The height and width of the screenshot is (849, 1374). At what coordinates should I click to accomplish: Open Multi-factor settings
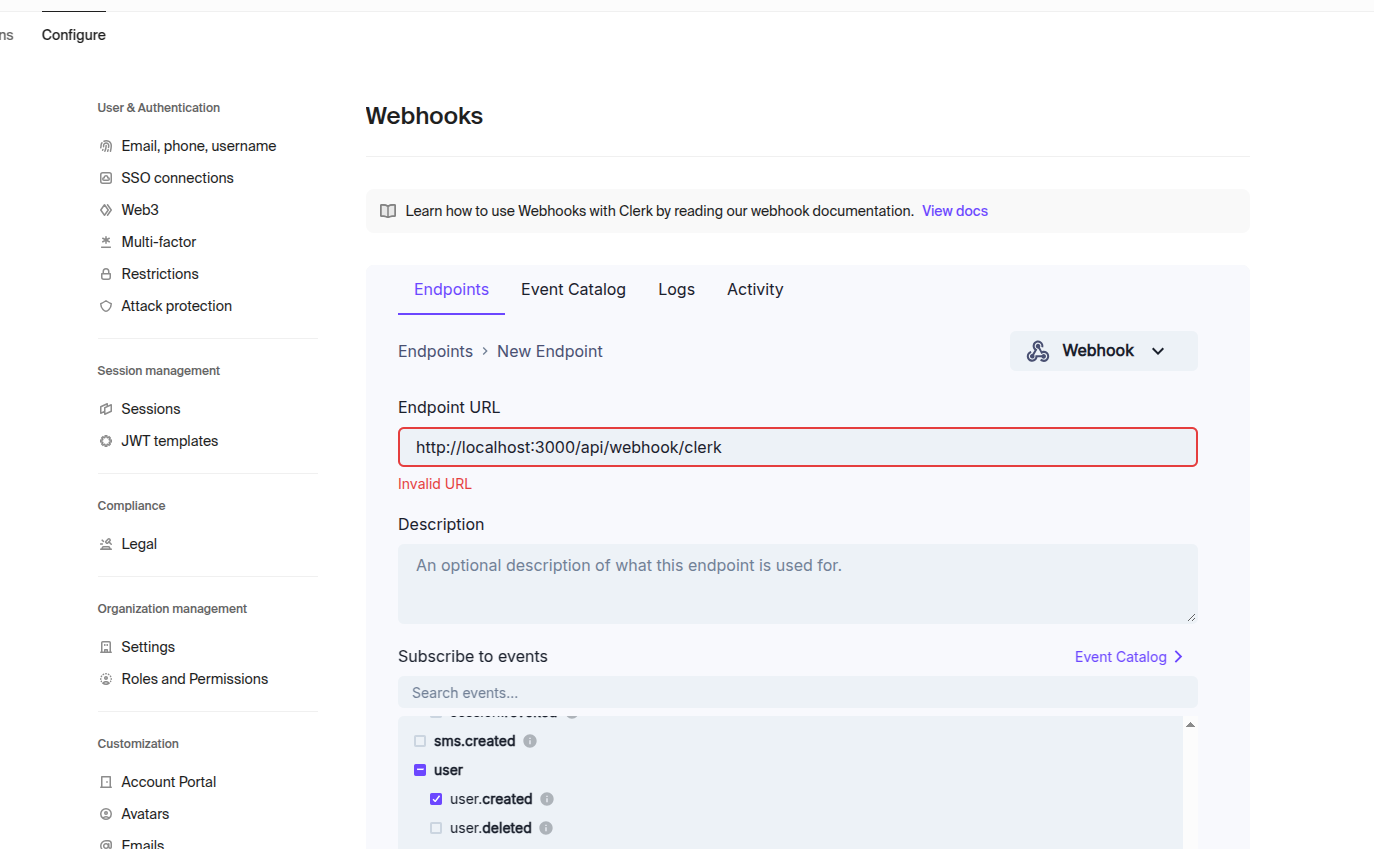tap(159, 242)
